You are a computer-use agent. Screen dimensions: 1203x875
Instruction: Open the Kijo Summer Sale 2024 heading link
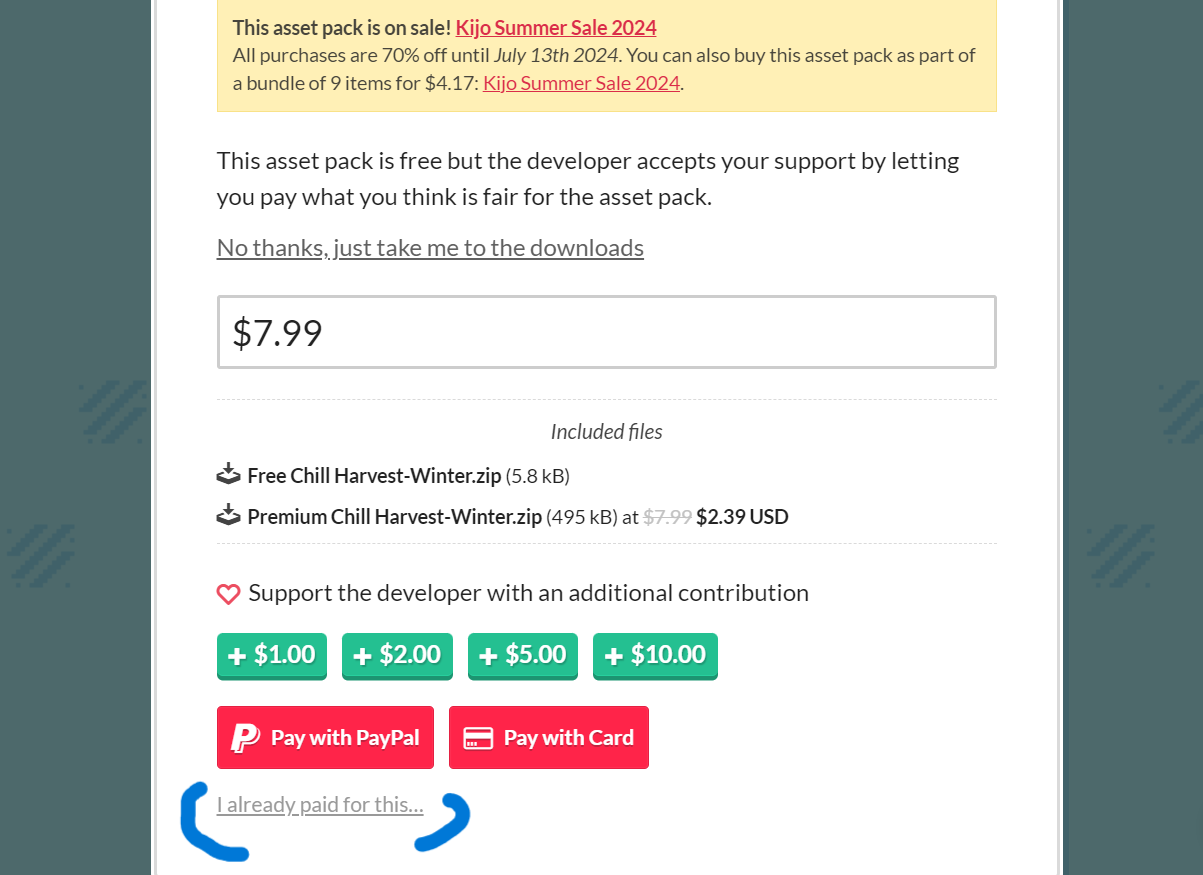556,27
